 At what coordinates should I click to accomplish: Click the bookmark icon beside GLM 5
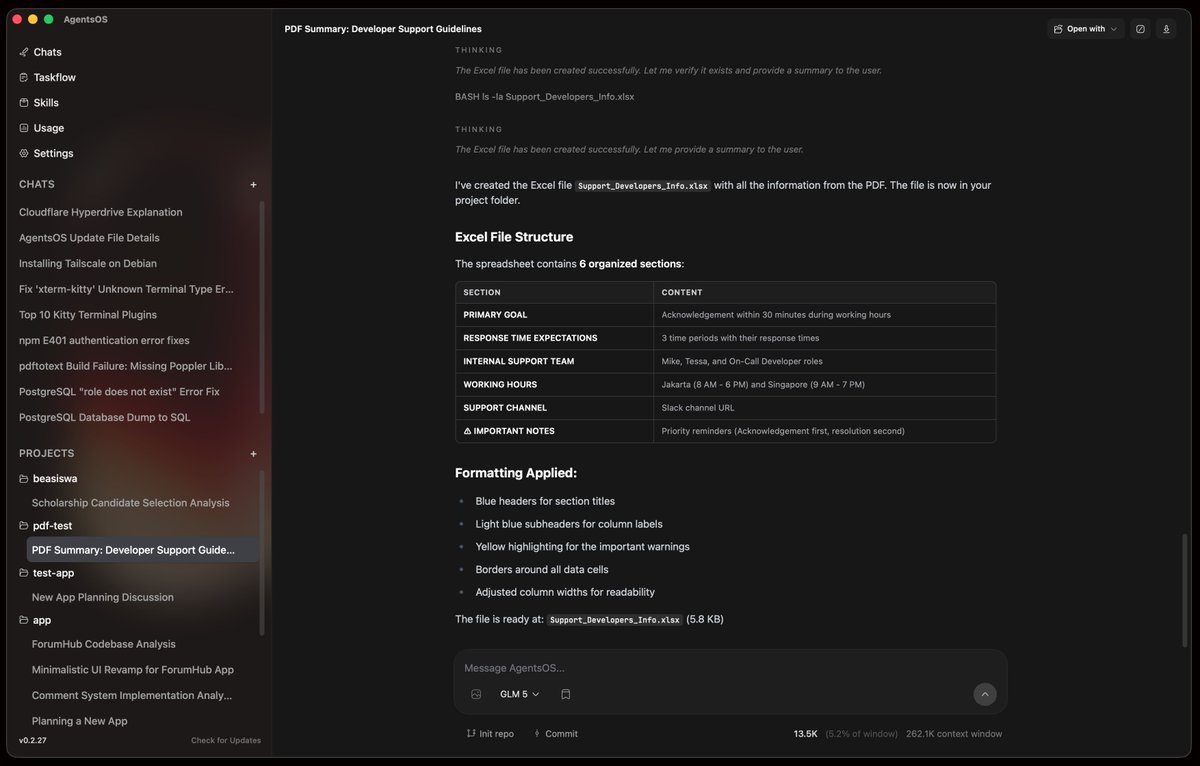click(565, 694)
